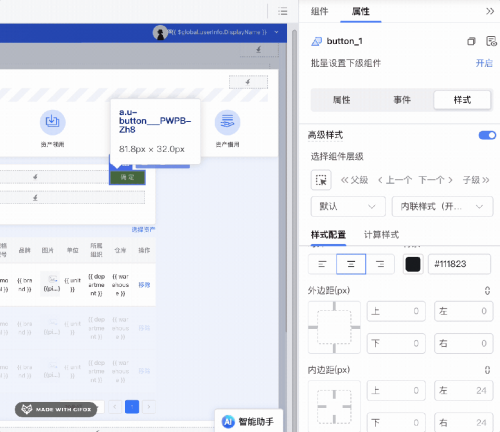This screenshot has height=432, width=500.
Task: Switch to the 组件 tab
Action: [319, 11]
